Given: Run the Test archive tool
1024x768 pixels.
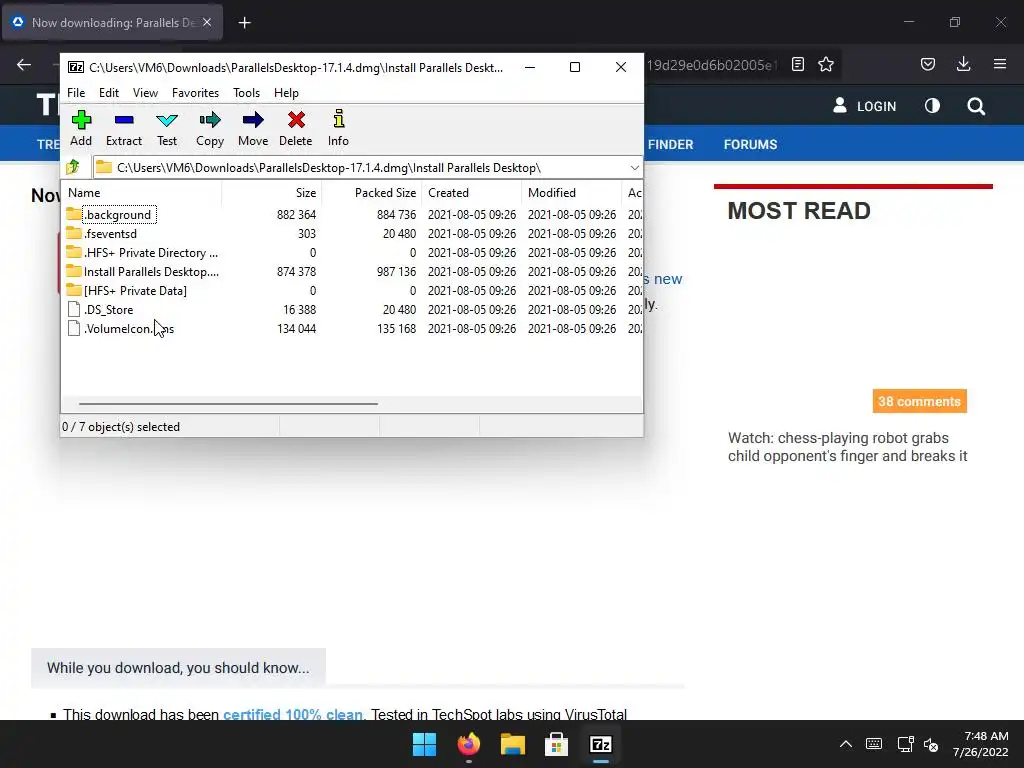Looking at the screenshot, I should tap(167, 128).
